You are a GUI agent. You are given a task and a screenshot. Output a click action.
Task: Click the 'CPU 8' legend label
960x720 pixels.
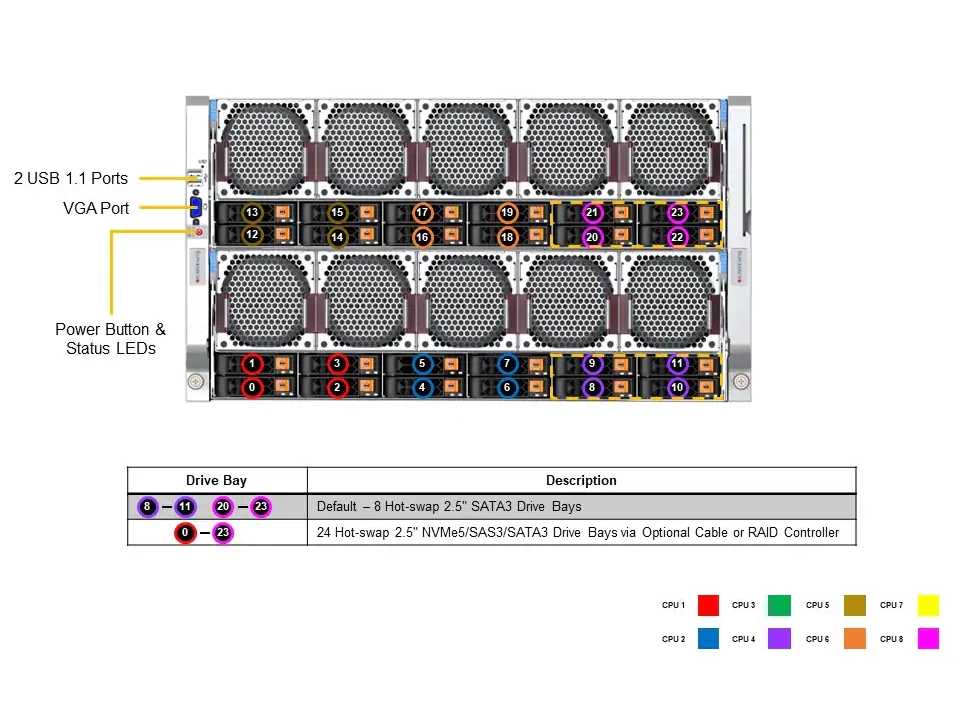click(x=891, y=639)
